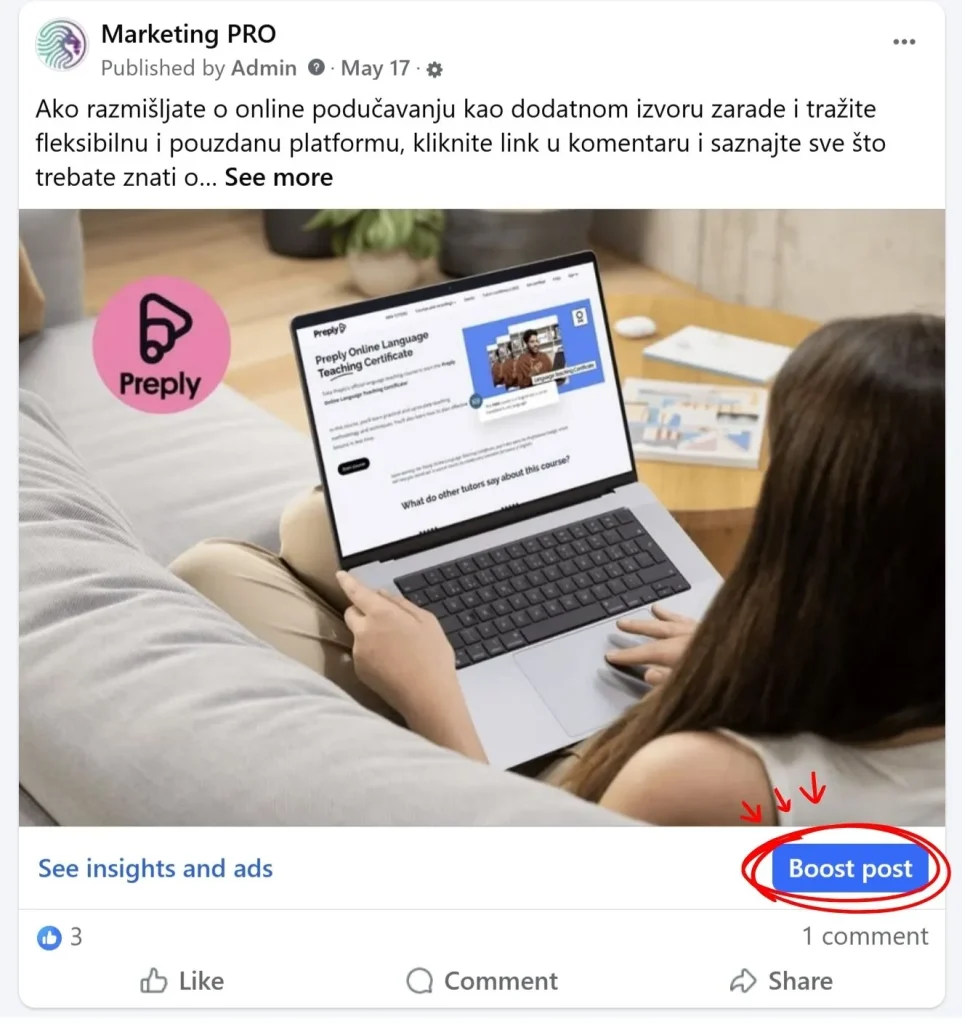
Task: Click the Marketing PRO page avatar
Action: [61, 44]
